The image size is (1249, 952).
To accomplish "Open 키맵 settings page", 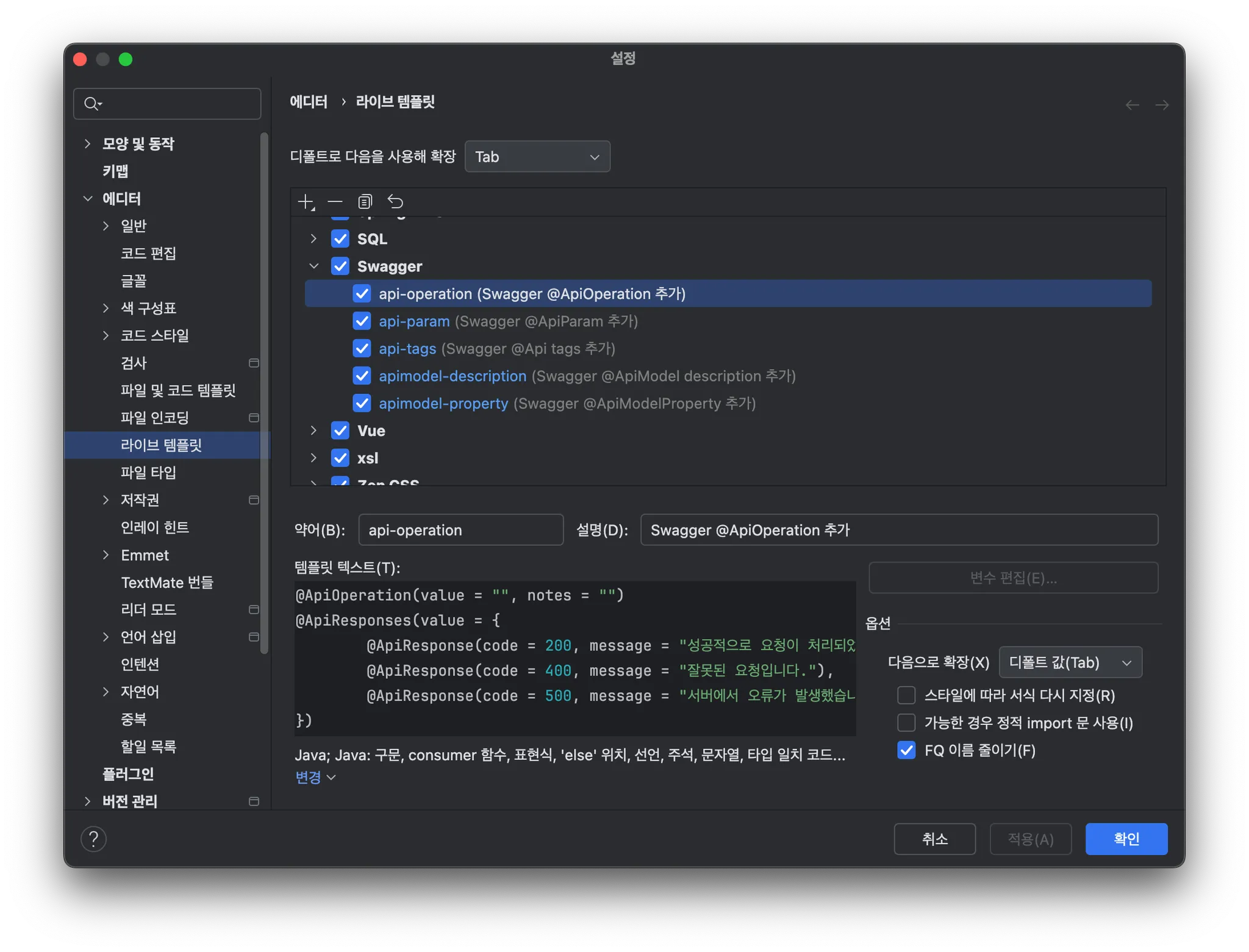I will 115,171.
